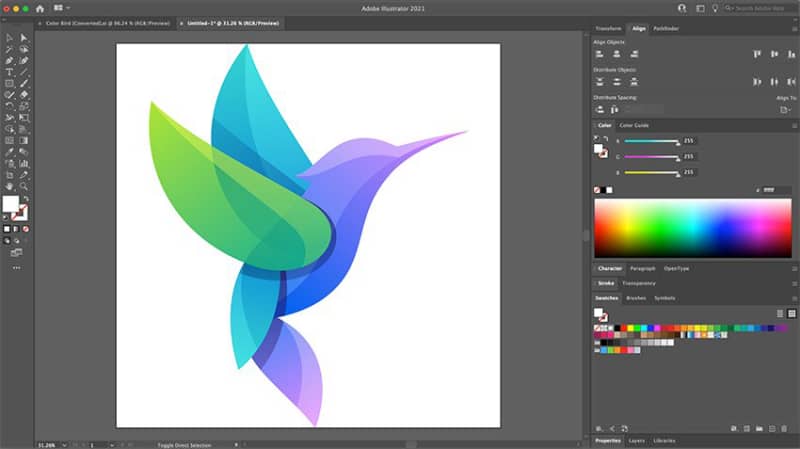Open the Color panel options menu

click(794, 126)
